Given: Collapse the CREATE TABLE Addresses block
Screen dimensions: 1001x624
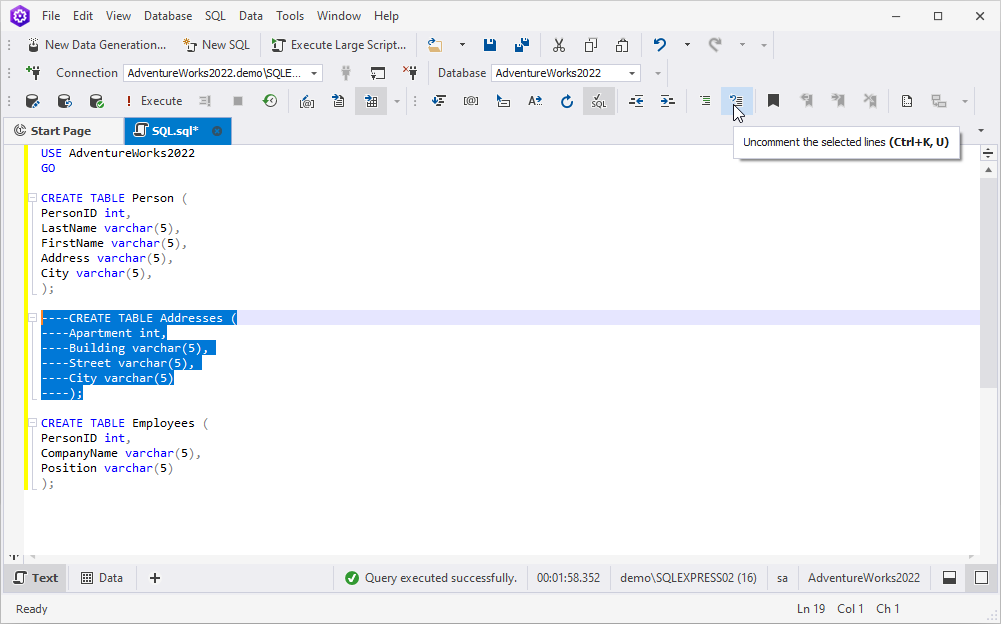Looking at the screenshot, I should pos(32,318).
